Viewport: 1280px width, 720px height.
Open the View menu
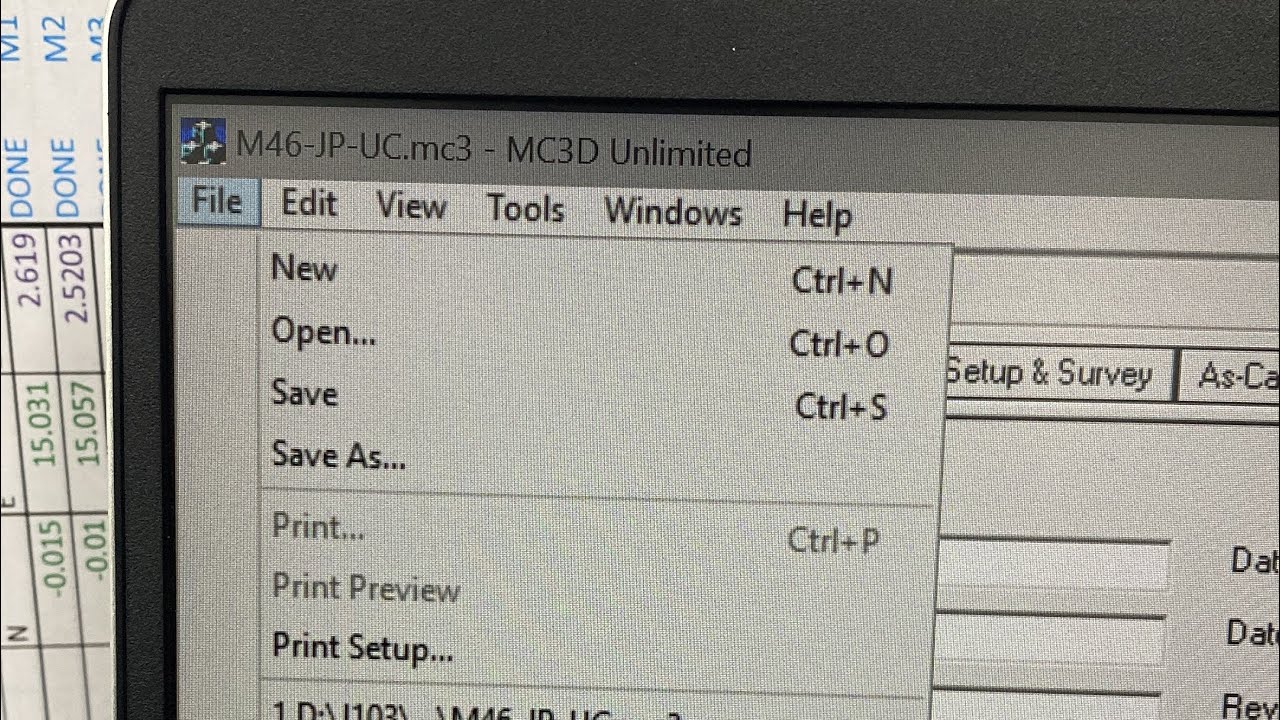(x=411, y=207)
